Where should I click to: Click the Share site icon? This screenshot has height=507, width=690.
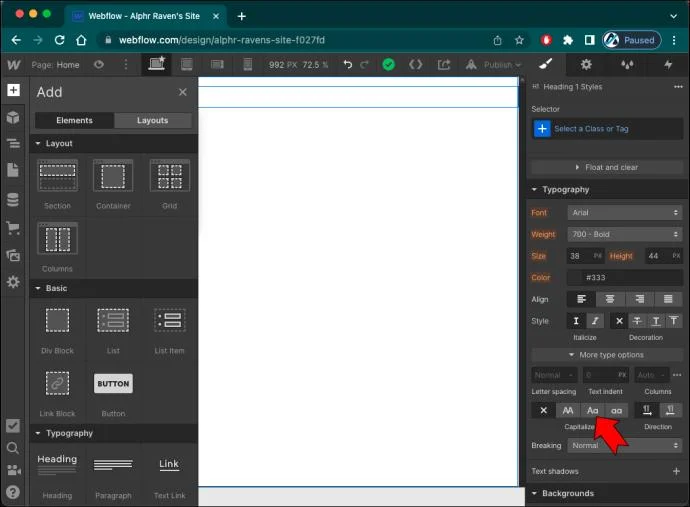click(444, 65)
